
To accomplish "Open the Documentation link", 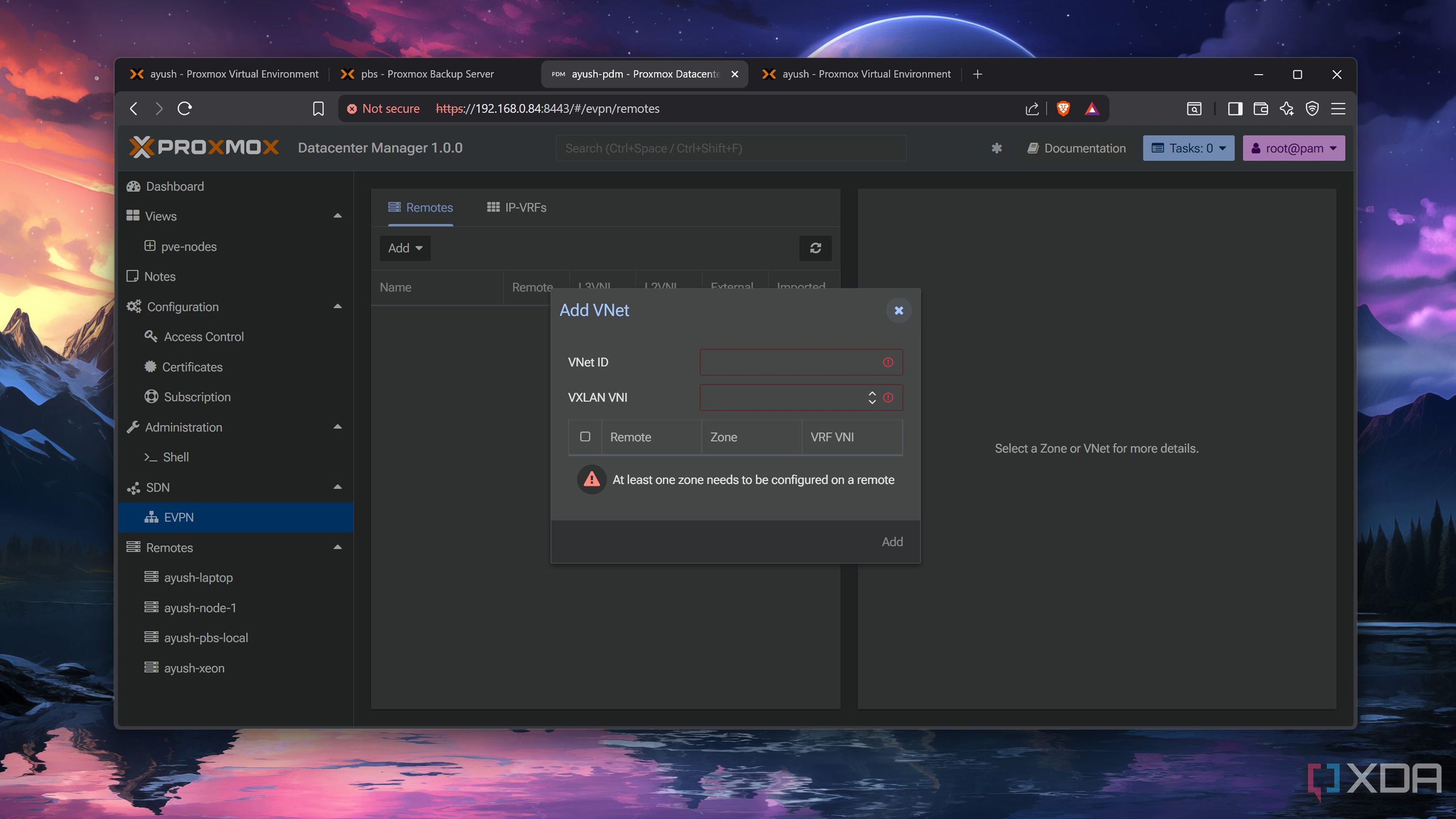I will point(1076,148).
